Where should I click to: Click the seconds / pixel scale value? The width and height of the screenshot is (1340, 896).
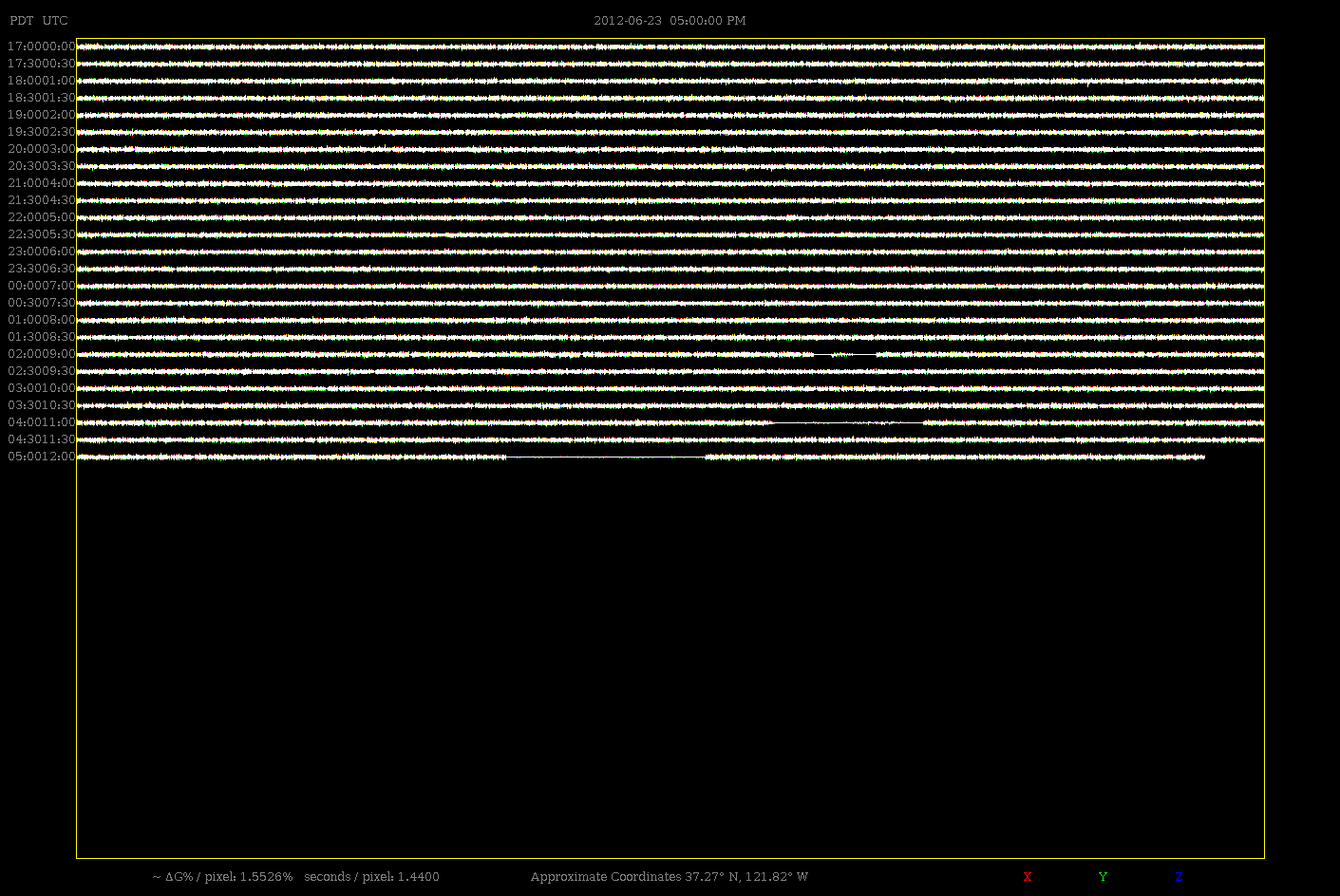click(x=371, y=876)
